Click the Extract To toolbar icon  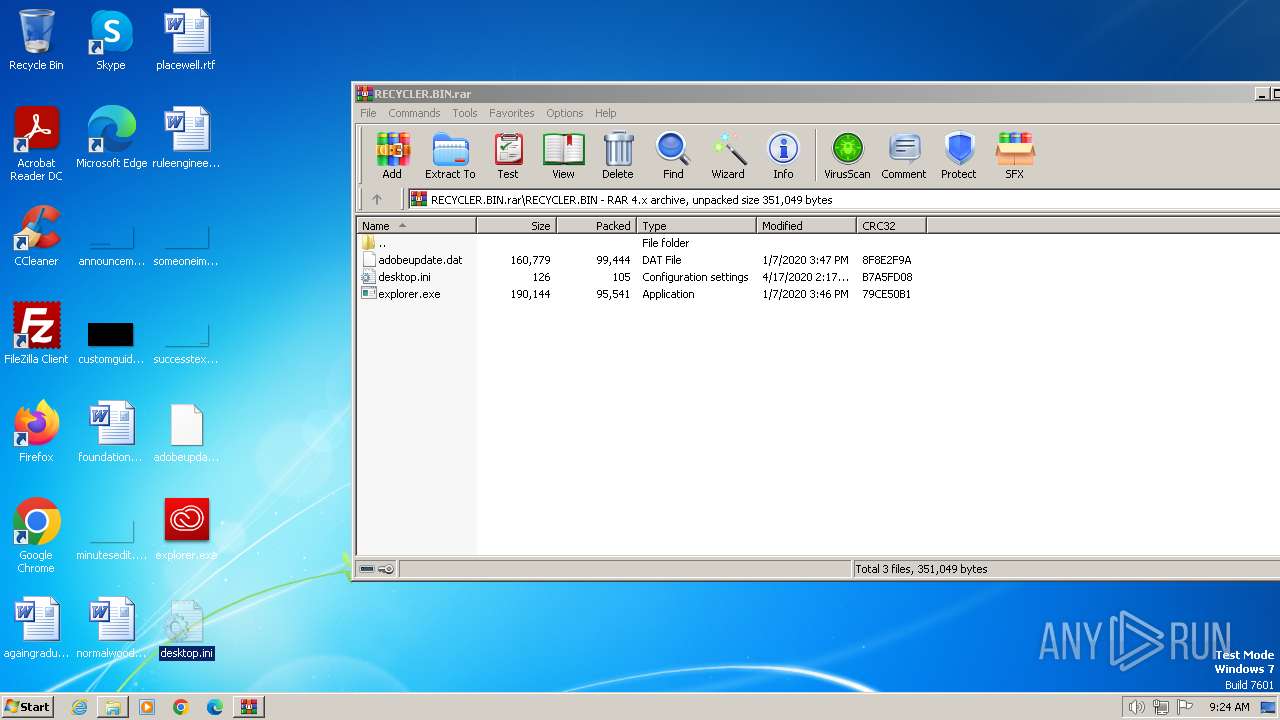pyautogui.click(x=450, y=156)
